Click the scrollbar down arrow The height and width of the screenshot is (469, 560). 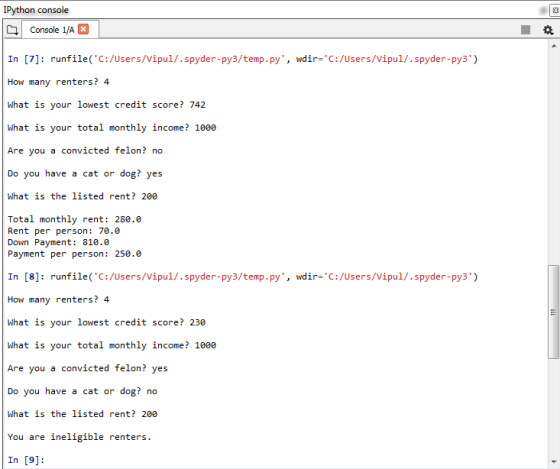tap(554, 462)
